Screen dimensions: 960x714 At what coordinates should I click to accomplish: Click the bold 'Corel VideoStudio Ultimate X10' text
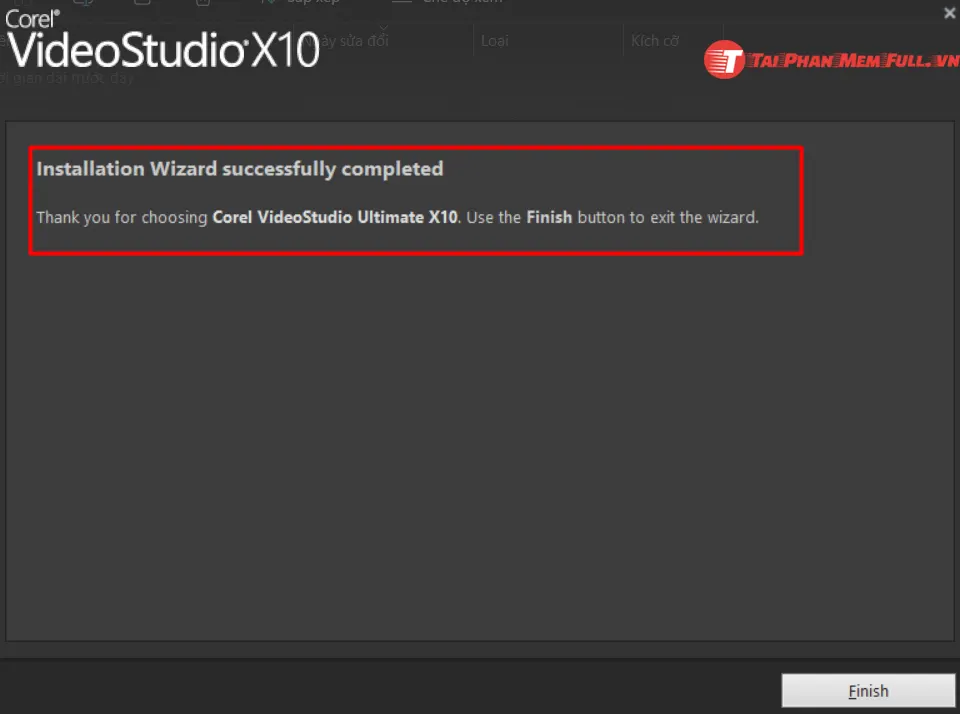tap(335, 217)
